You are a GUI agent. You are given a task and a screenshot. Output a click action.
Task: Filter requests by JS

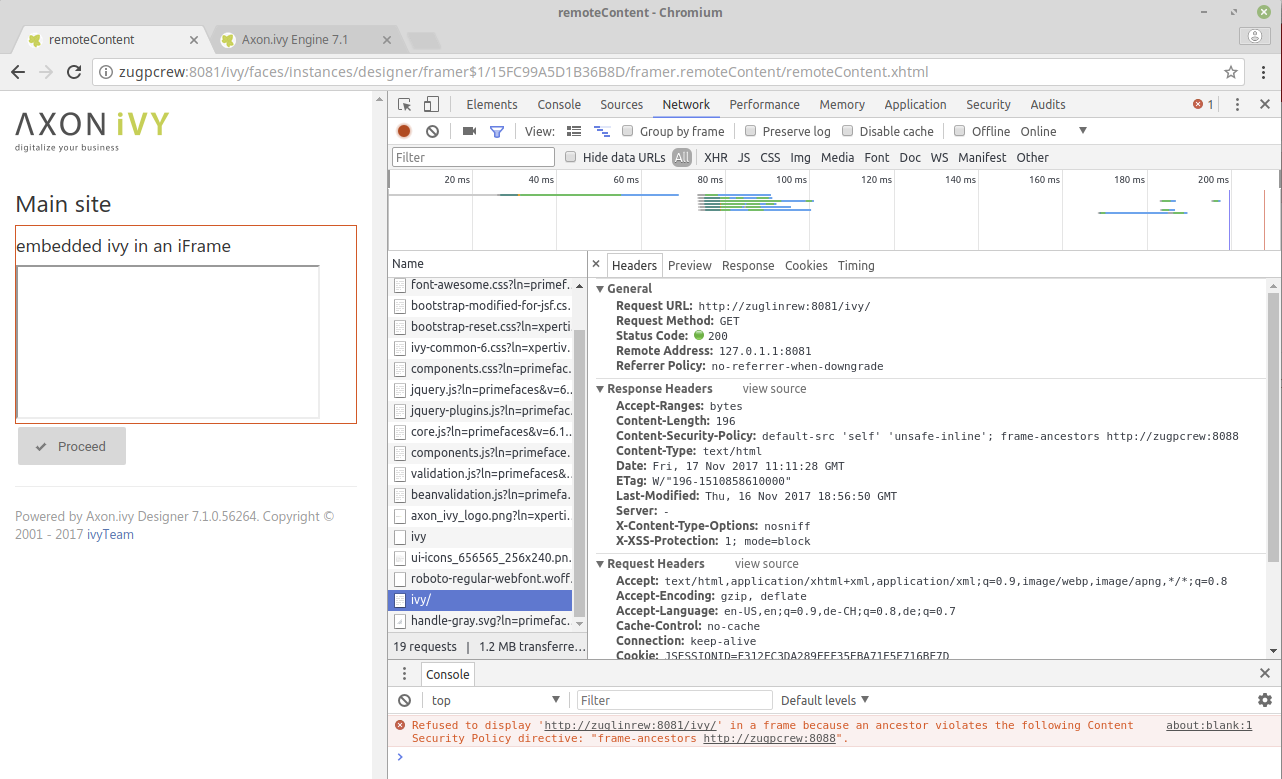click(744, 157)
